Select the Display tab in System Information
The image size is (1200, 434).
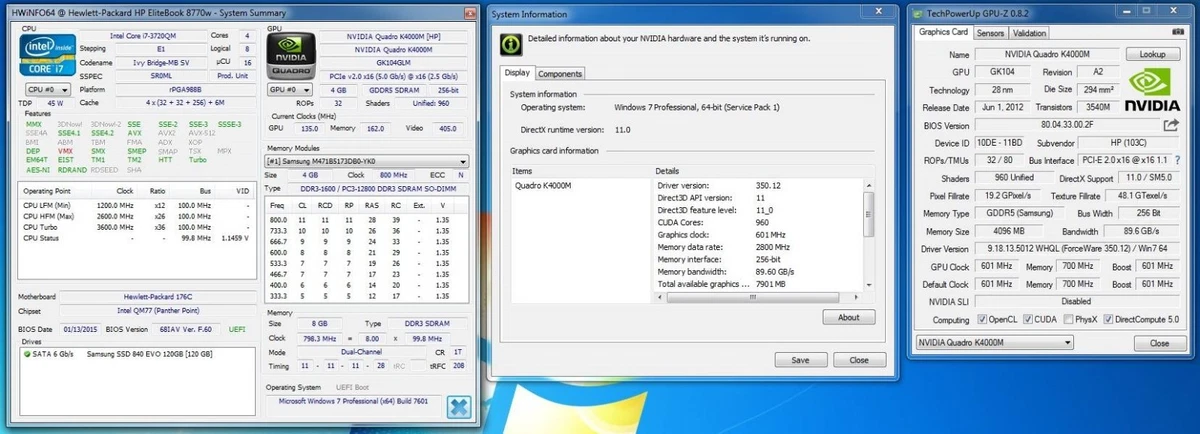coord(518,72)
